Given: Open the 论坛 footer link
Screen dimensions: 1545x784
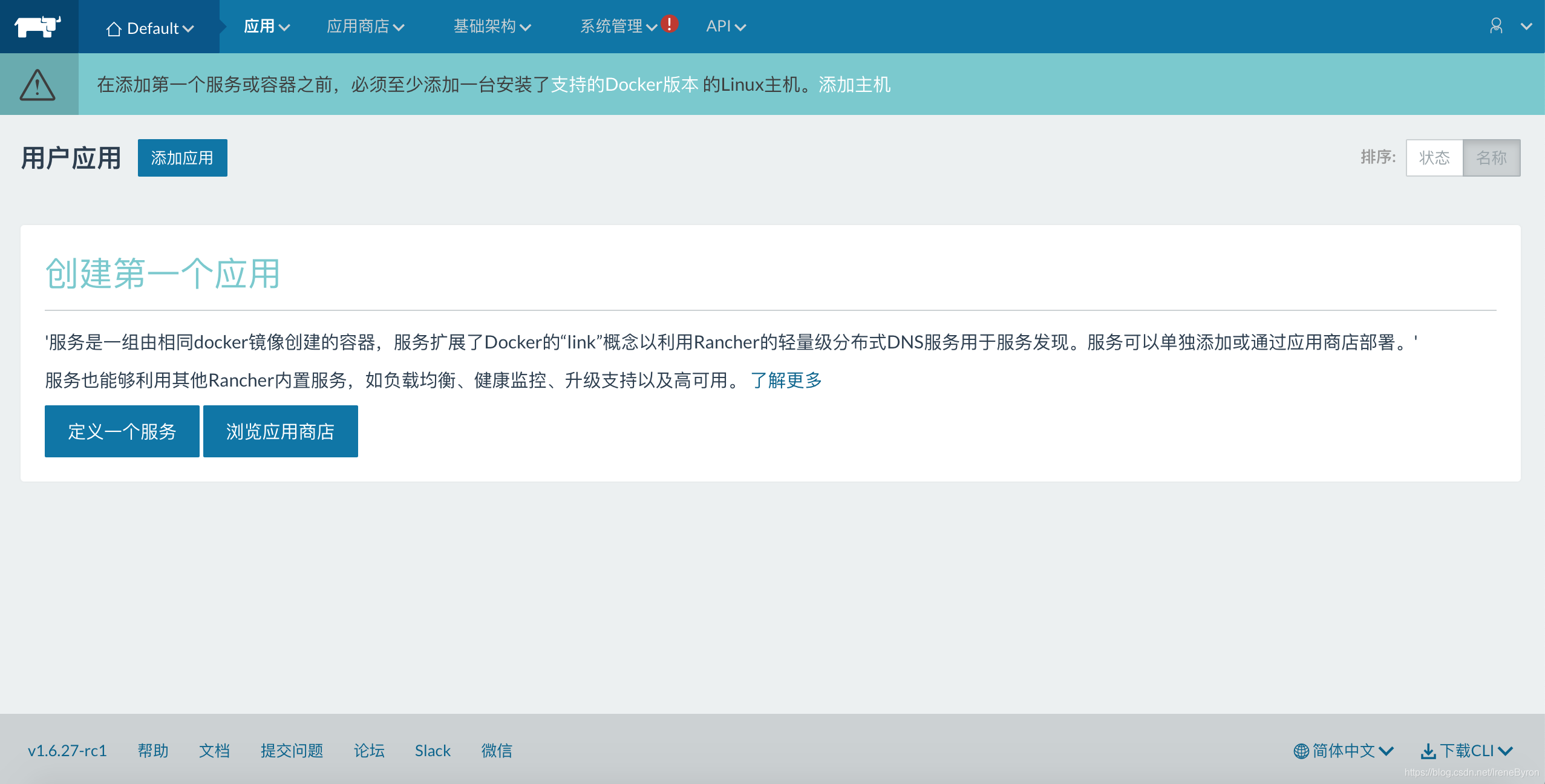Looking at the screenshot, I should (x=369, y=751).
